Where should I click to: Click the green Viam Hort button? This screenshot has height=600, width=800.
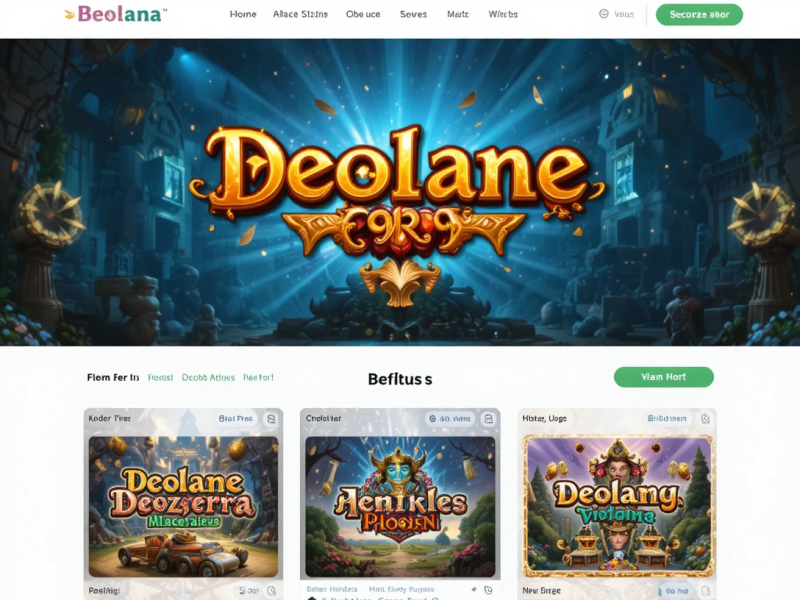663,377
